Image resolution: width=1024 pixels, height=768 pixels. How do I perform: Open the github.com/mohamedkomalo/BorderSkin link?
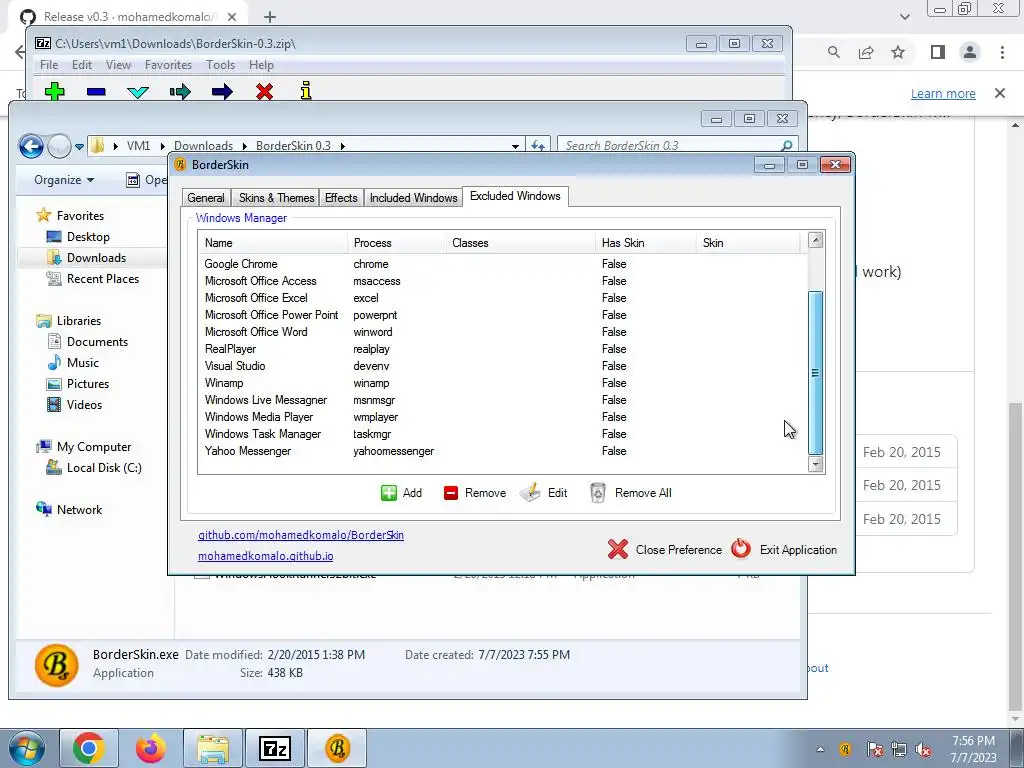301,535
